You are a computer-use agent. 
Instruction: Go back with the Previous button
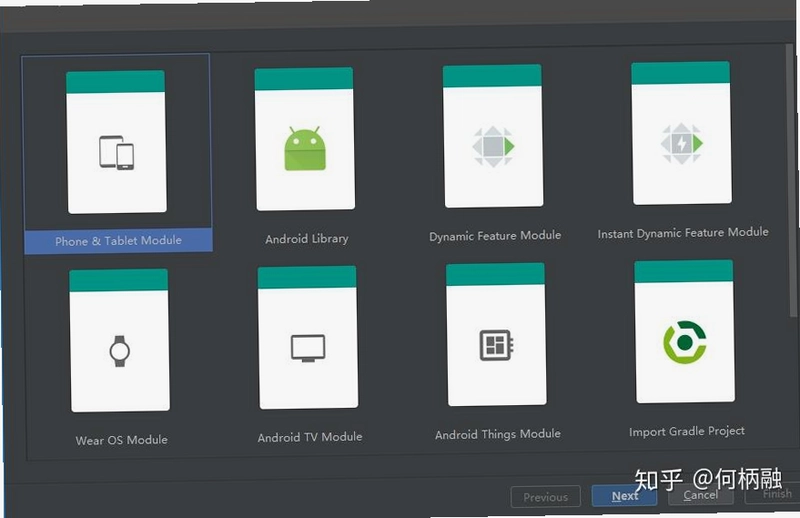coord(545,497)
